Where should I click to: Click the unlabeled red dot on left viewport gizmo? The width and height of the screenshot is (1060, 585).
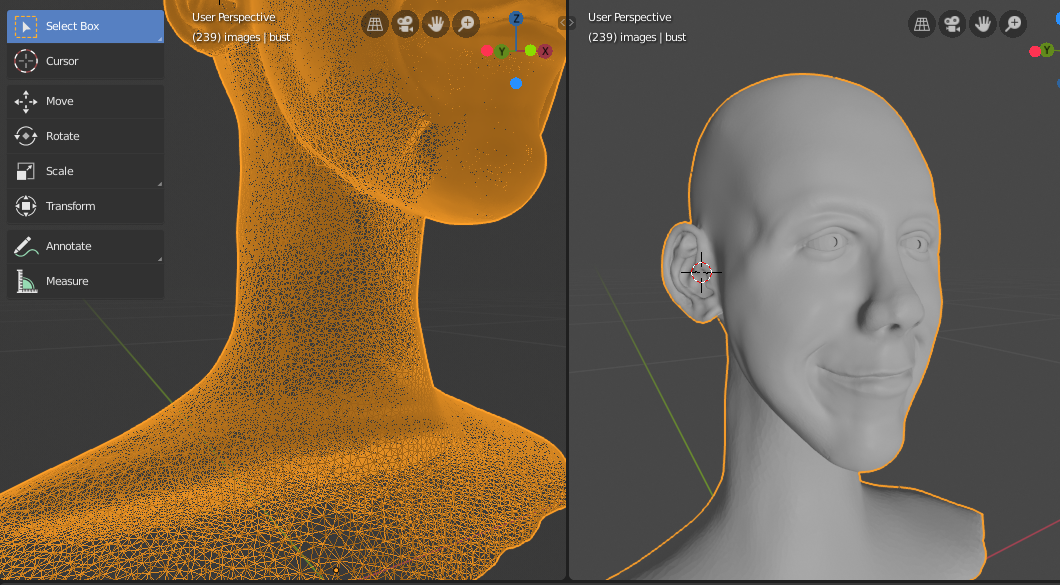tap(487, 51)
